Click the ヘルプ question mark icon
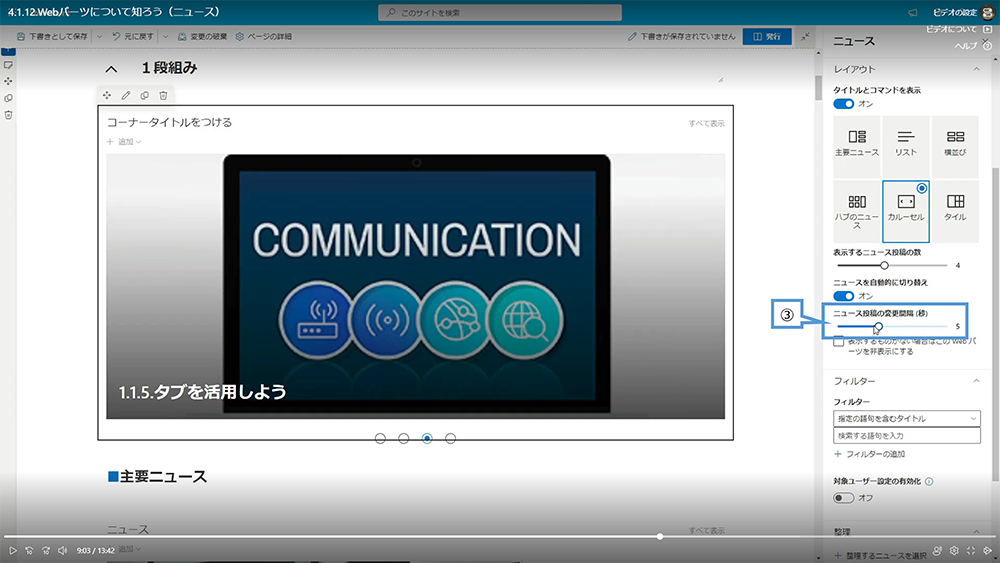Screen dimensions: 1000x563 click(x=987, y=46)
